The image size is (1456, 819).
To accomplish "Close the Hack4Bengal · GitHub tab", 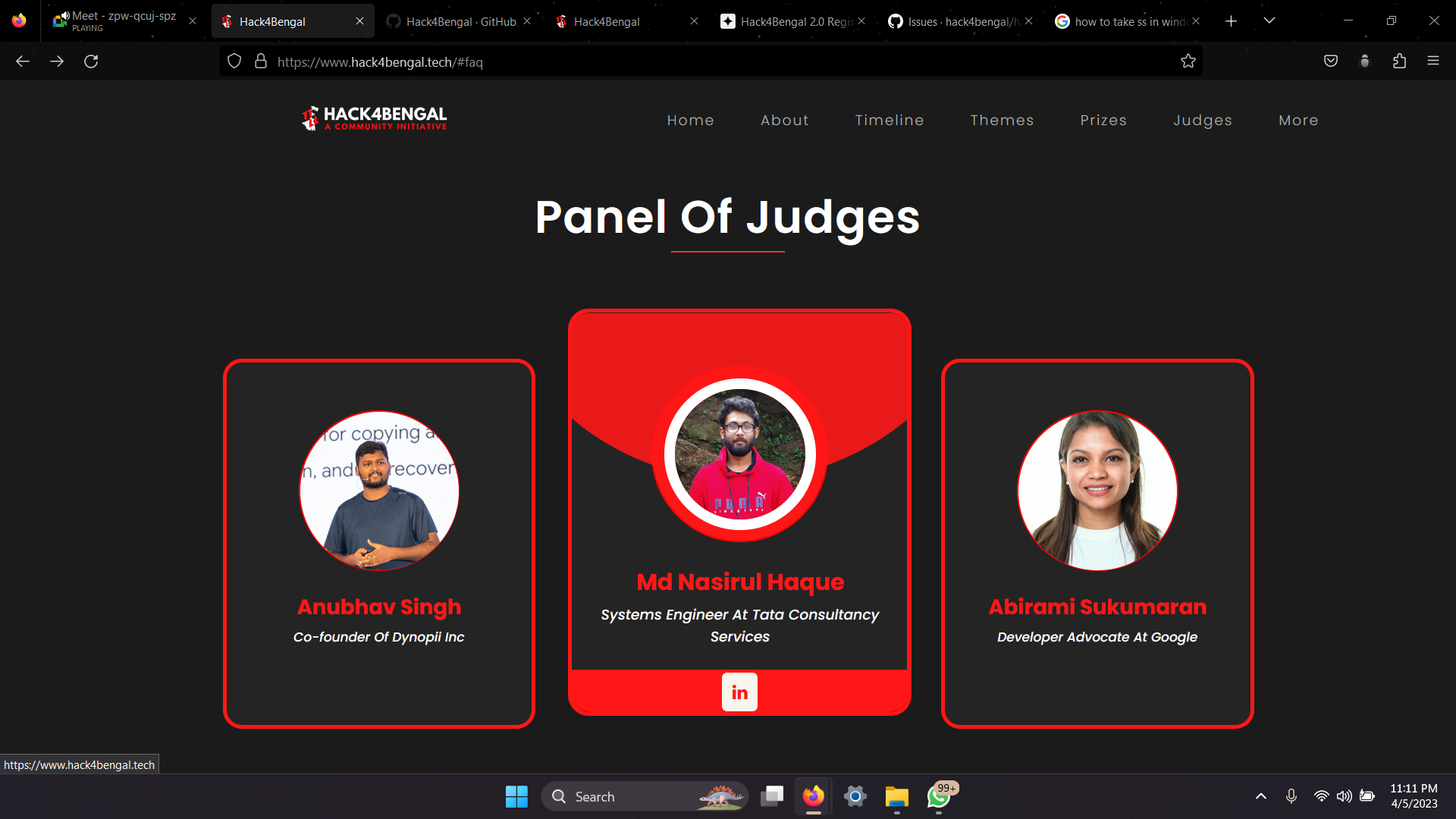I will click(x=527, y=21).
